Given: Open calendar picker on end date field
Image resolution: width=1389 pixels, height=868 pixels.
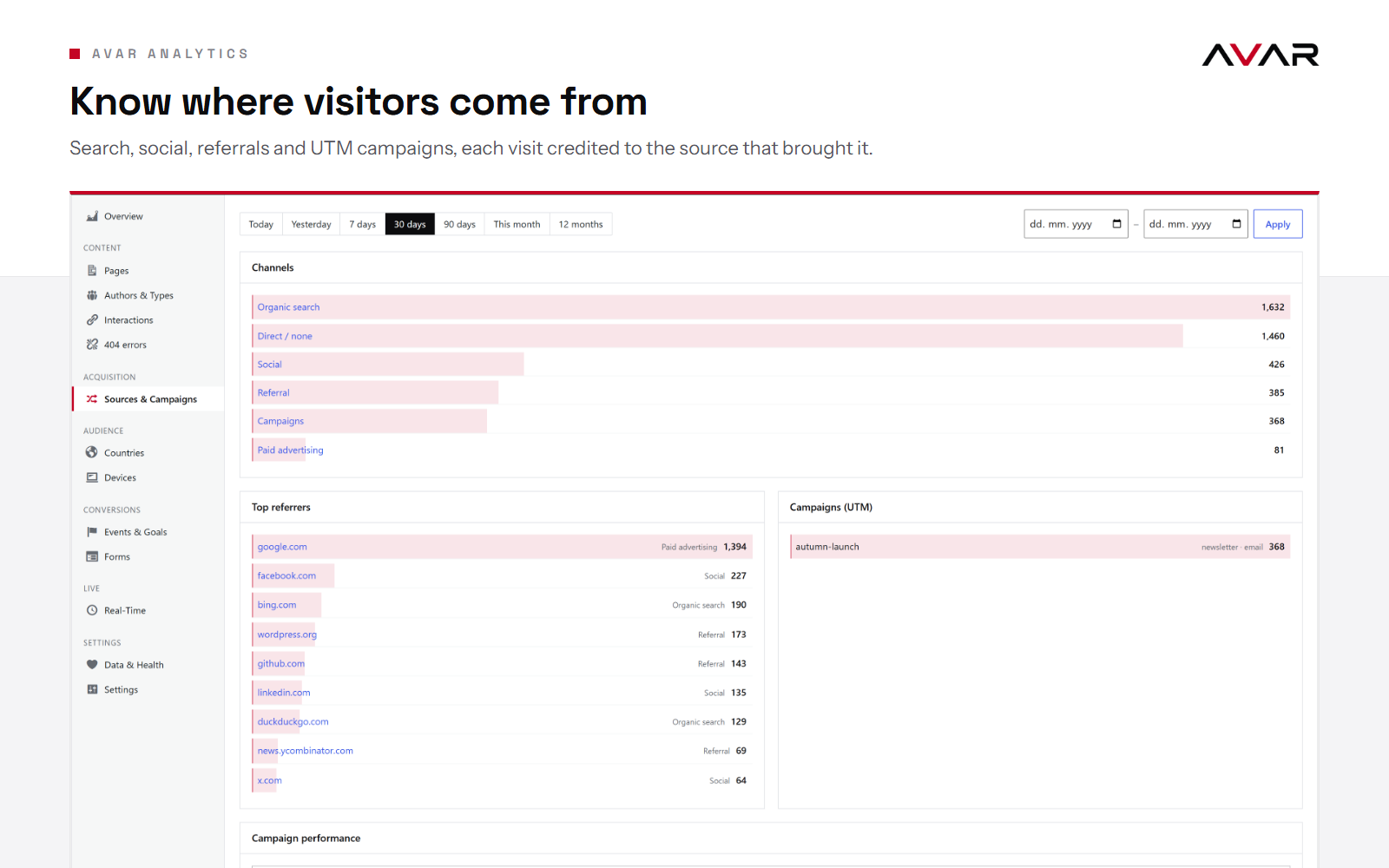Looking at the screenshot, I should click(1236, 224).
